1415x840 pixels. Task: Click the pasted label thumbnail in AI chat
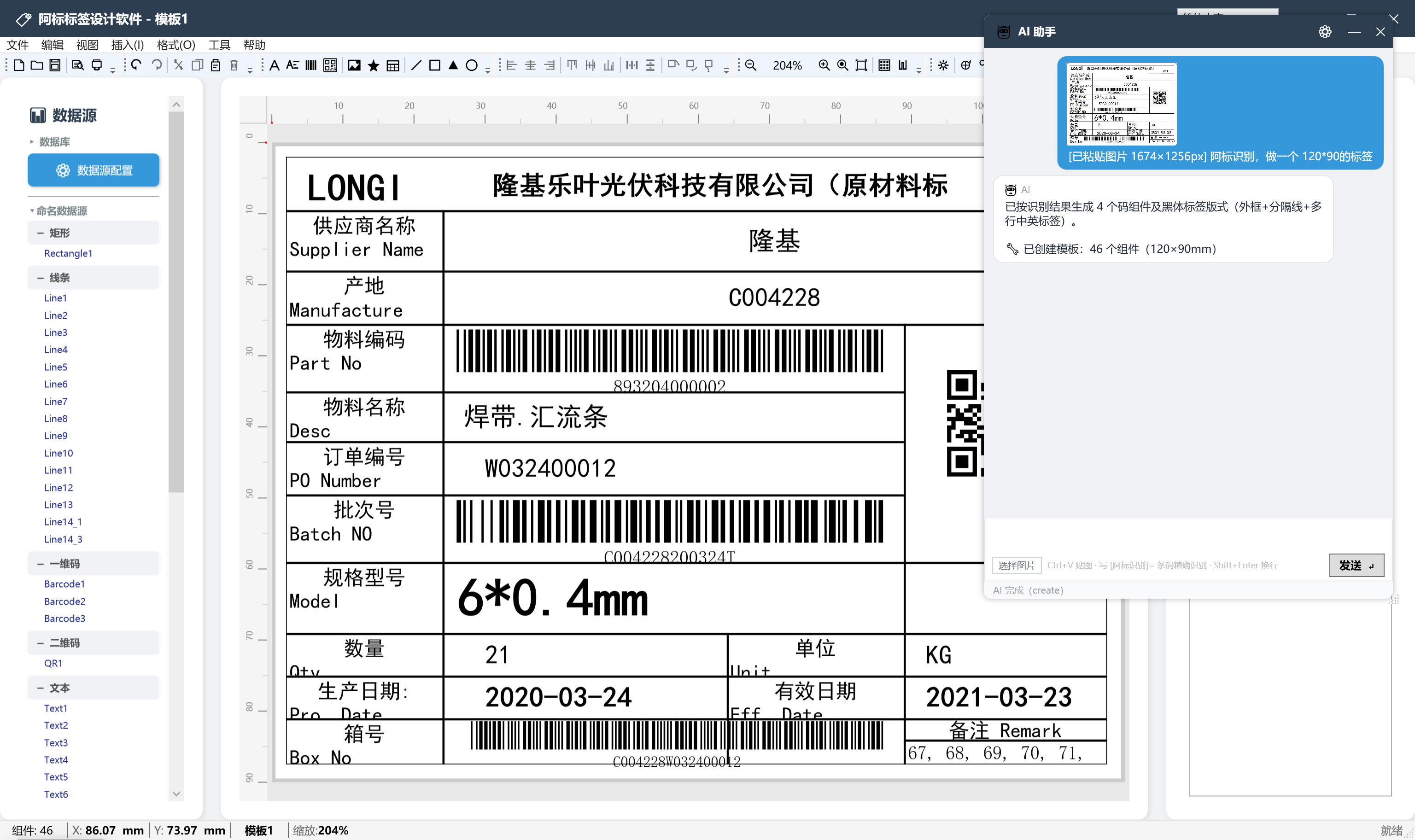[1121, 104]
